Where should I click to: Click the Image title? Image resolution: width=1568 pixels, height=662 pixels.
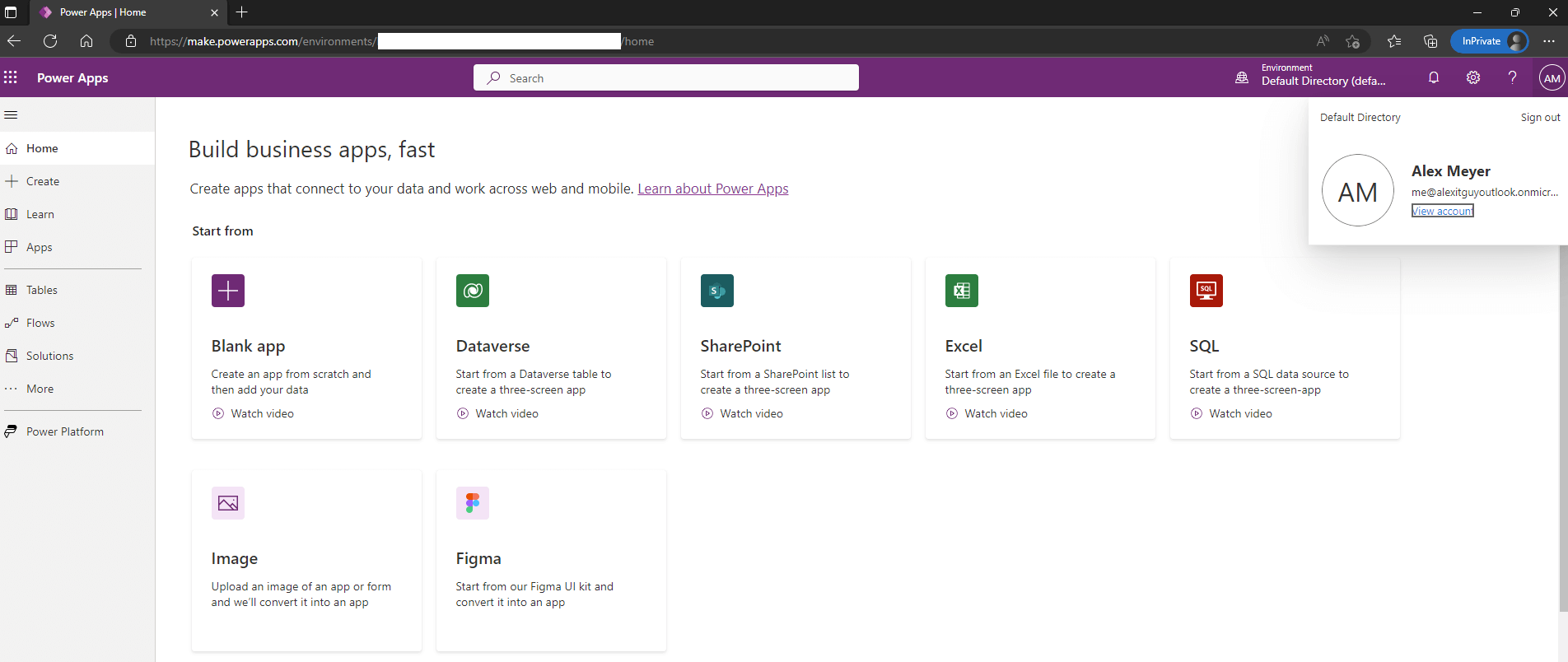tap(234, 558)
